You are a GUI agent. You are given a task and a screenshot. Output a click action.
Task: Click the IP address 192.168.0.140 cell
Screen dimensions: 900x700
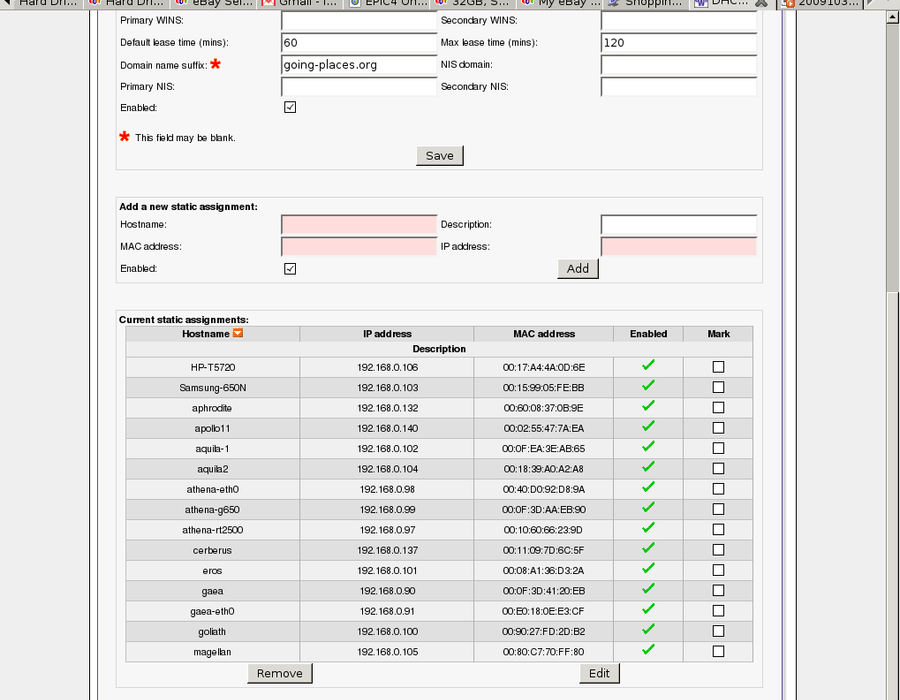[x=387, y=429]
